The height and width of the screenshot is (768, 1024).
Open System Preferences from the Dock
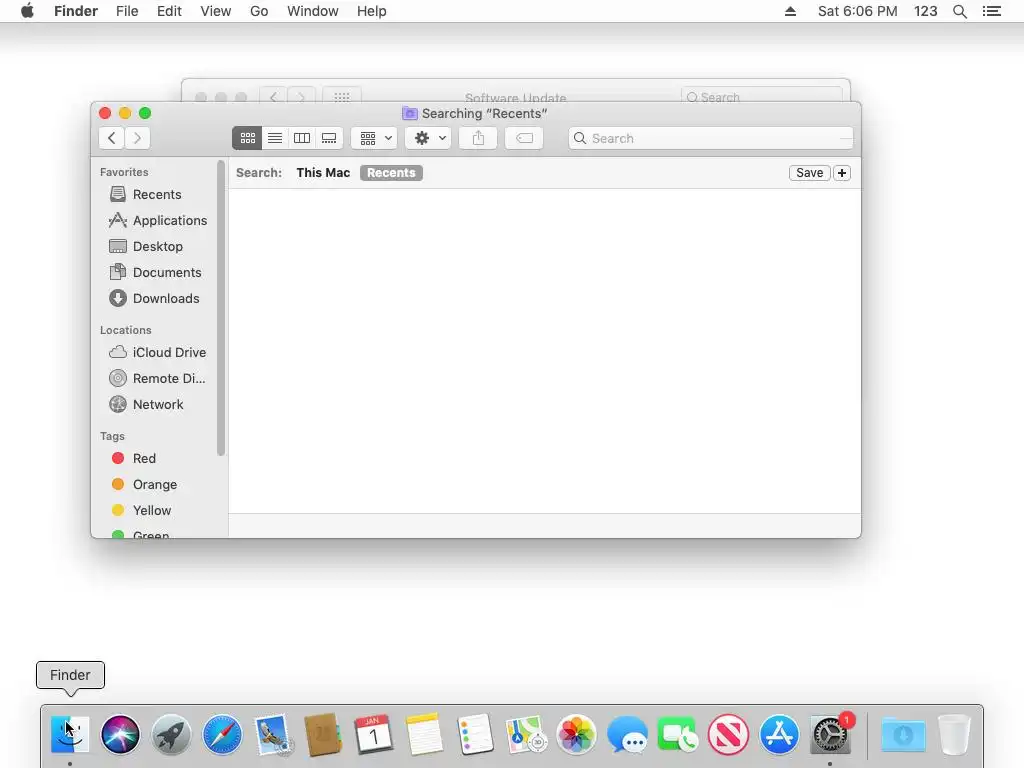[829, 734]
